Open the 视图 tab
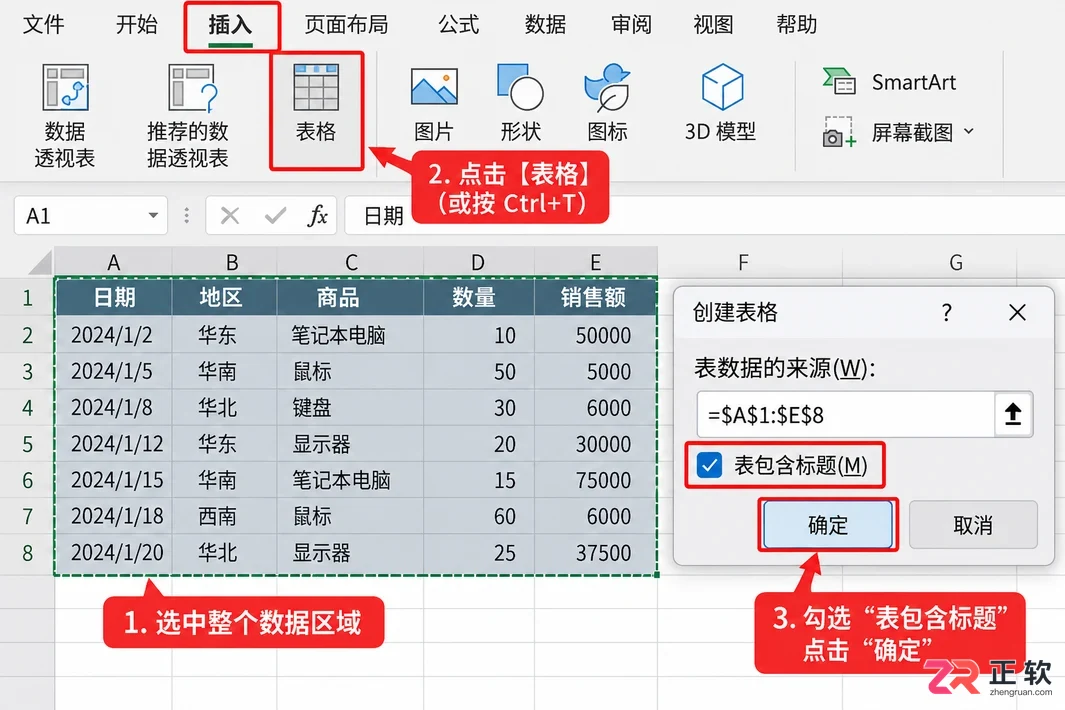Viewport: 1065px width, 710px height. tap(713, 24)
